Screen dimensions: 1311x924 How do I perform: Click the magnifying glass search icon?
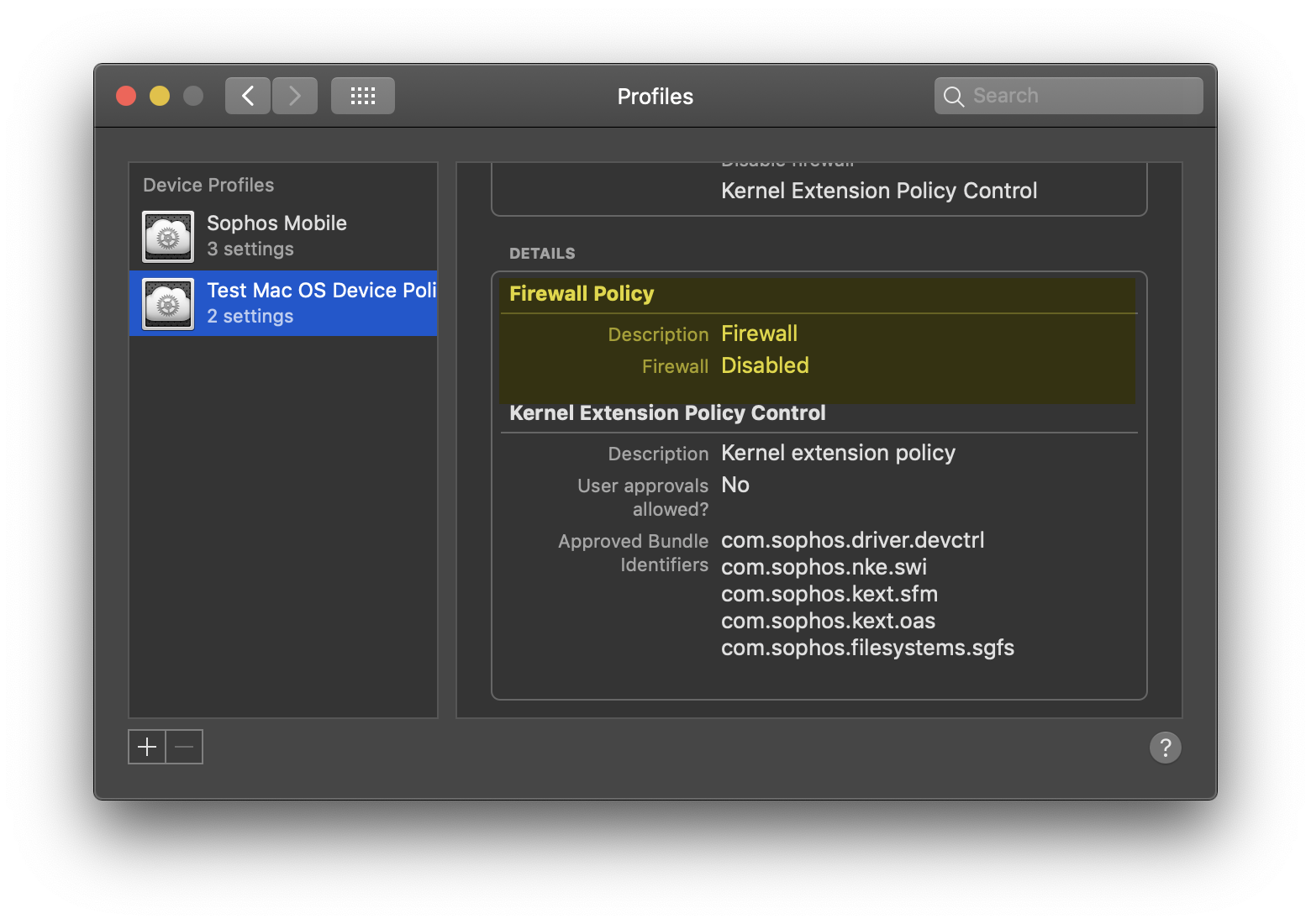(953, 97)
